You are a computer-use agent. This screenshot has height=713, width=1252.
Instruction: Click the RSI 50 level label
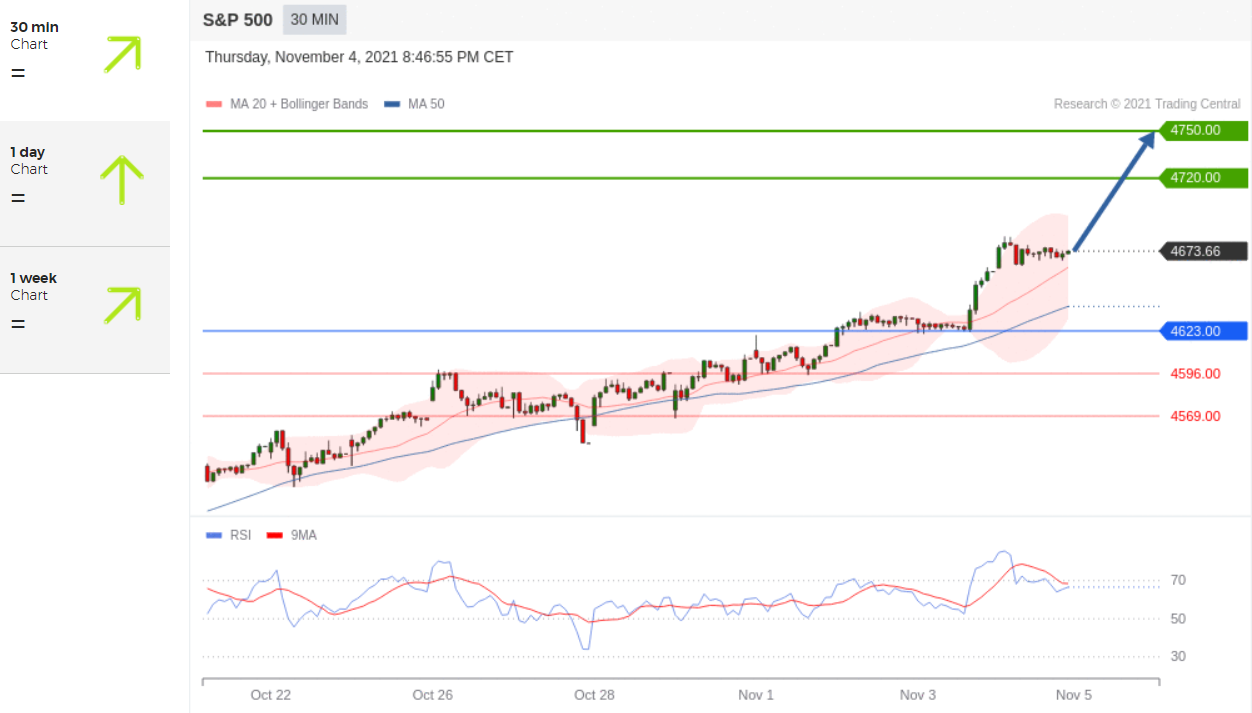tap(1178, 619)
